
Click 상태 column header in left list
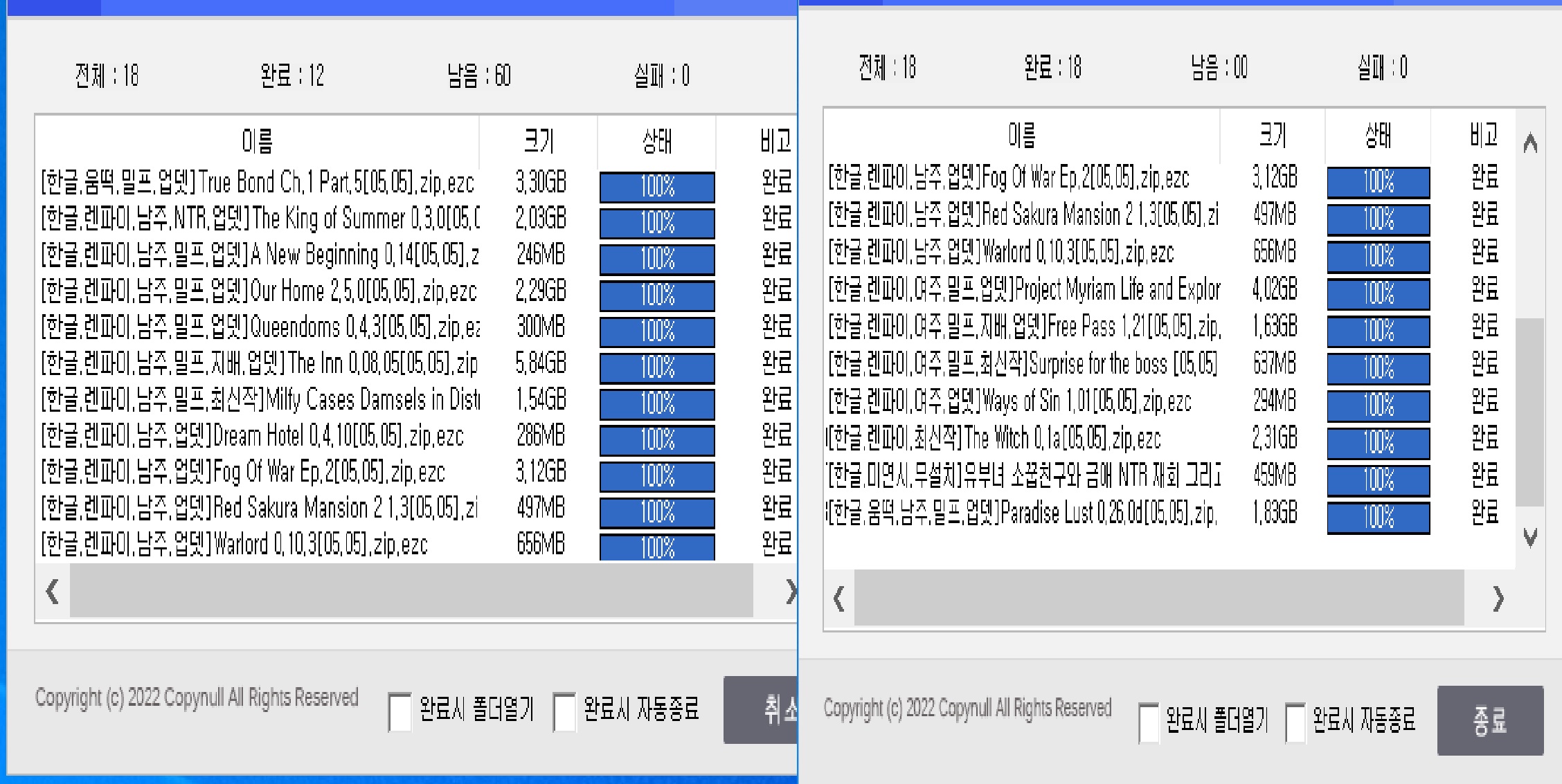click(656, 141)
